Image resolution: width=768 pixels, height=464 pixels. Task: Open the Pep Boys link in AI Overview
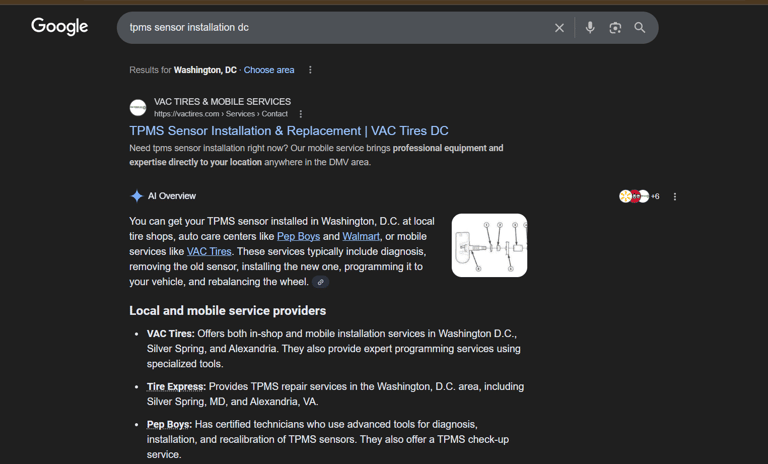[x=298, y=236]
